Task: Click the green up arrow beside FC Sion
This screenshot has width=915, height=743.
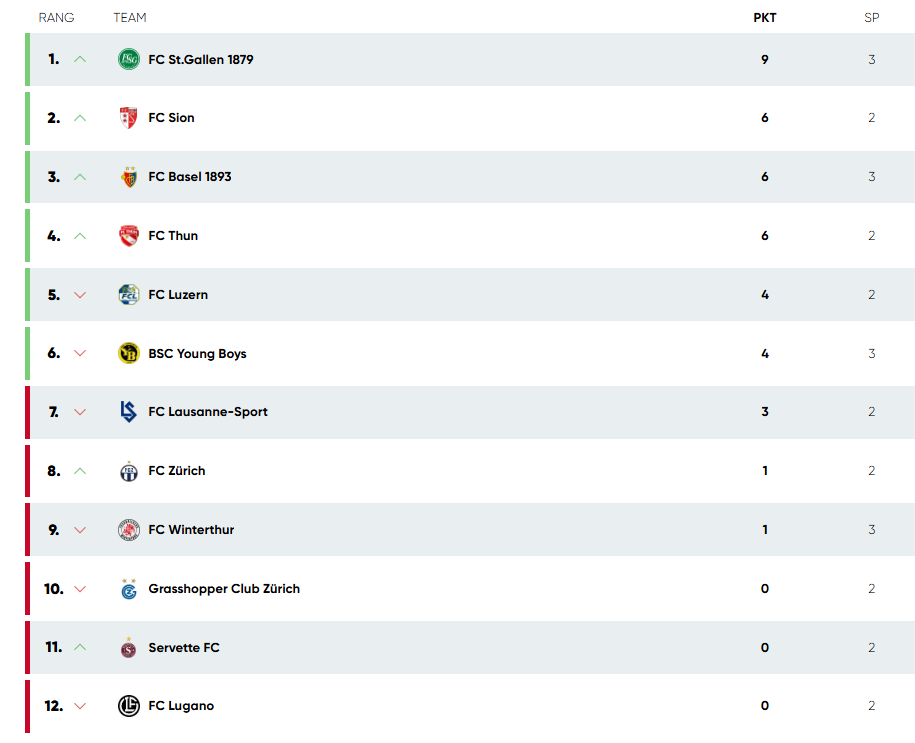Action: (x=80, y=118)
